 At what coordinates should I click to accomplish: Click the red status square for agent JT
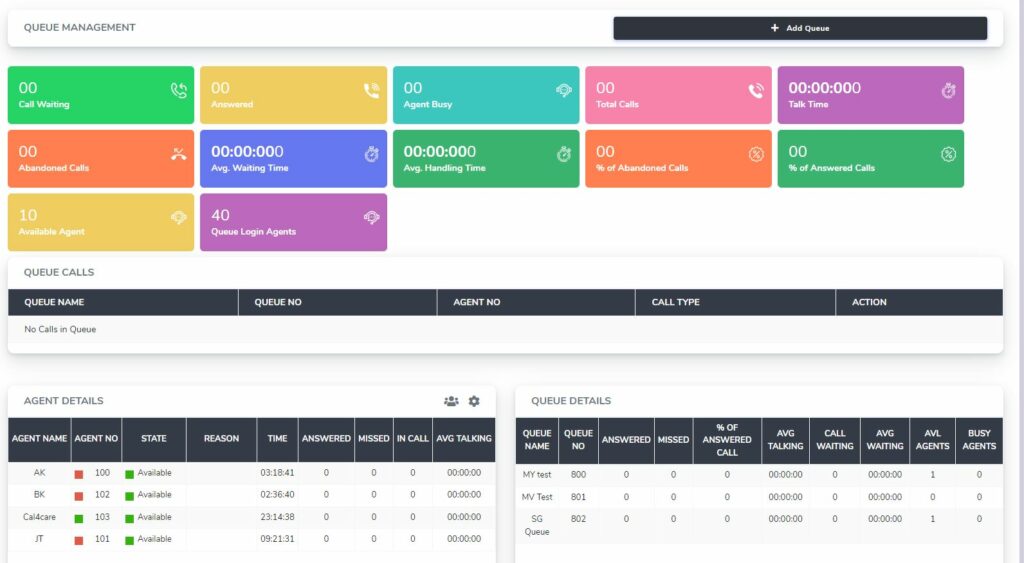(79, 541)
